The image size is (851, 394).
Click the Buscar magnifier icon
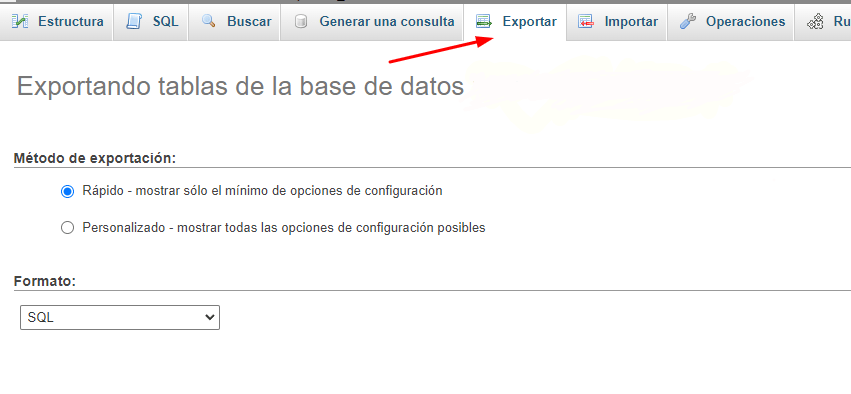[x=208, y=21]
